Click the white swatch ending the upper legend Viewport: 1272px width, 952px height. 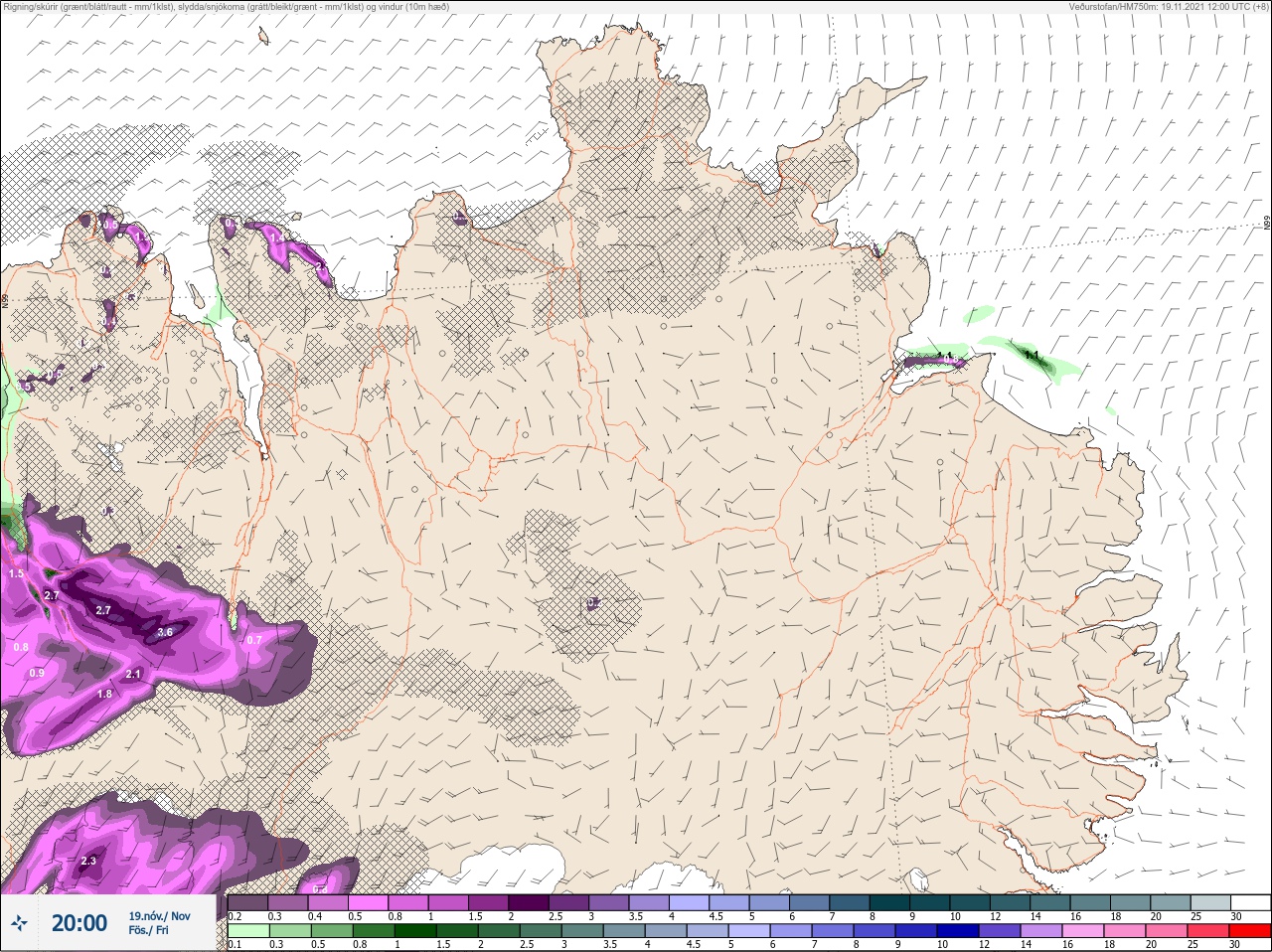coord(1249,901)
